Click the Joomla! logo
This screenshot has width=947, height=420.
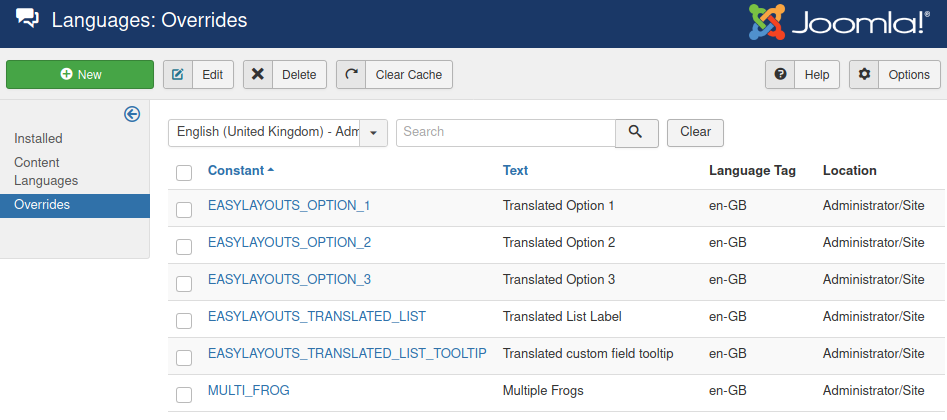click(838, 22)
